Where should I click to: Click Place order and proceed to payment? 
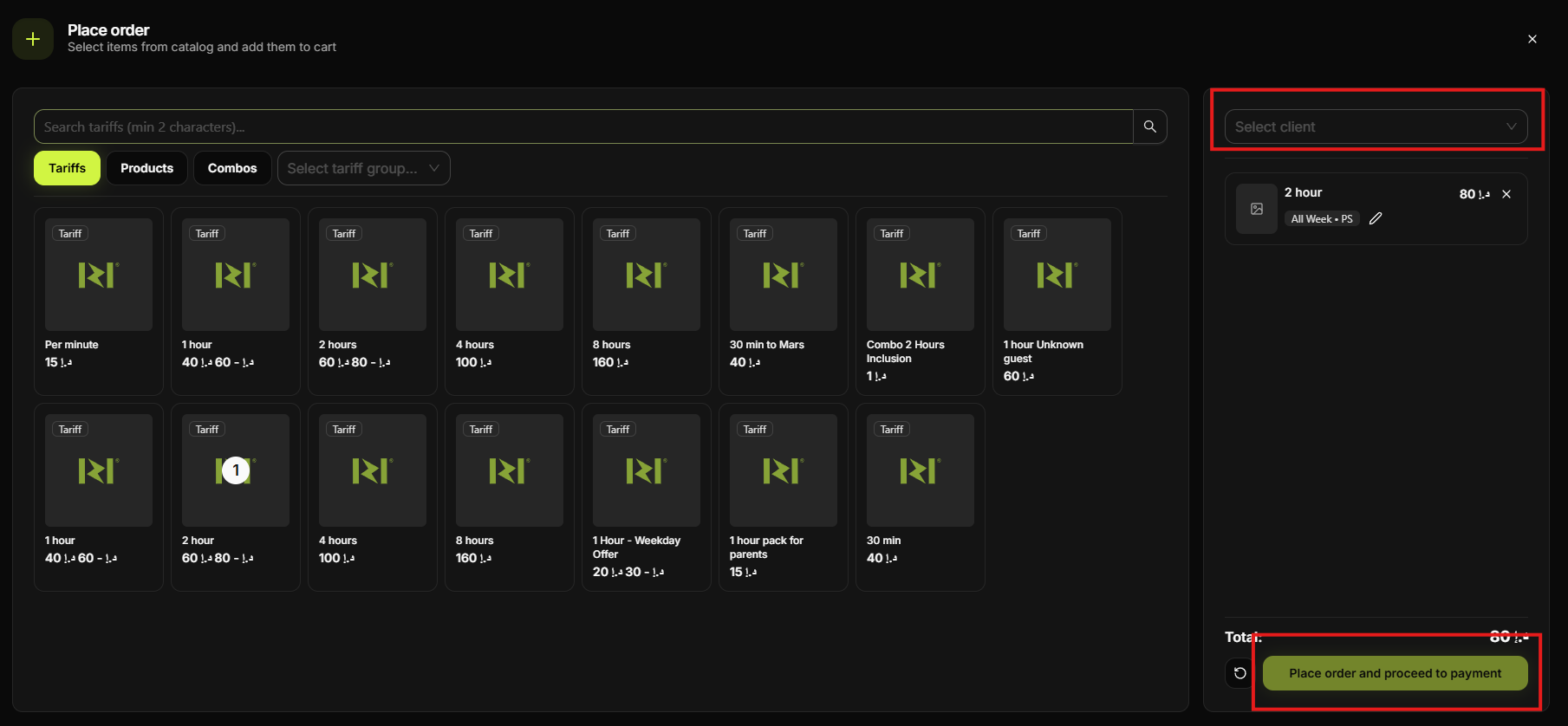coord(1395,673)
